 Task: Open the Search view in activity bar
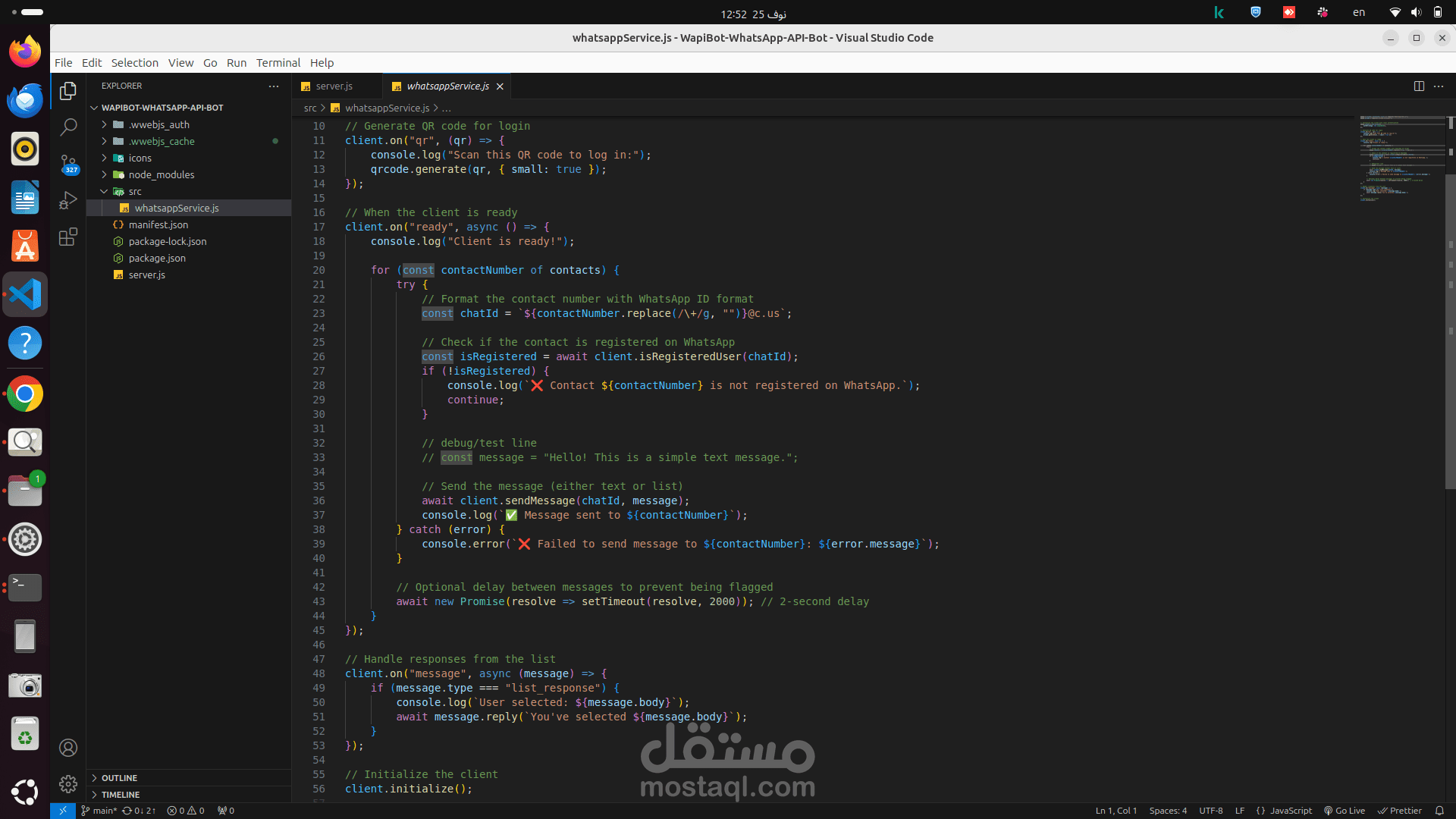(x=68, y=127)
